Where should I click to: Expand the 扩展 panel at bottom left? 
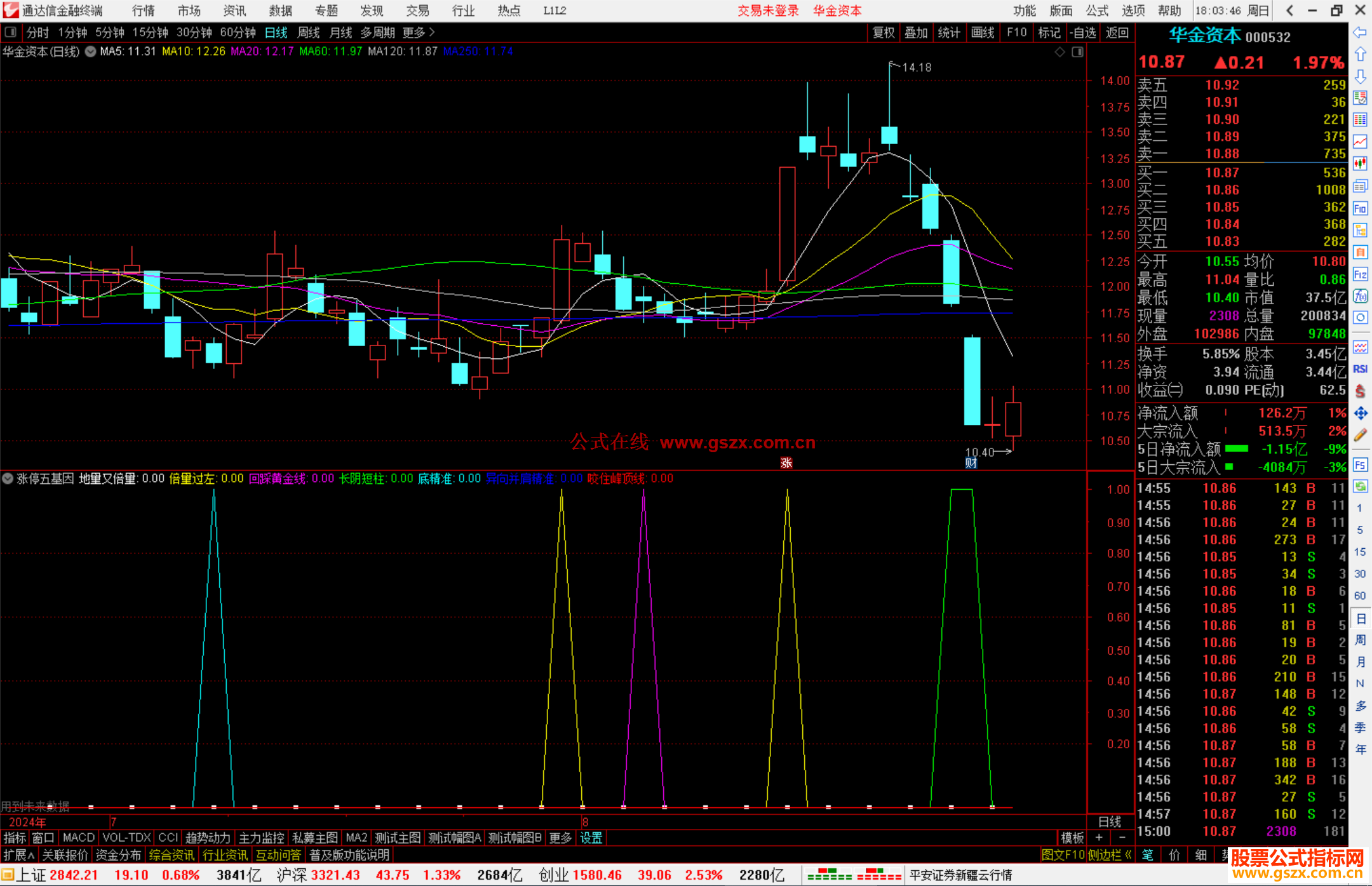pyautogui.click(x=18, y=855)
